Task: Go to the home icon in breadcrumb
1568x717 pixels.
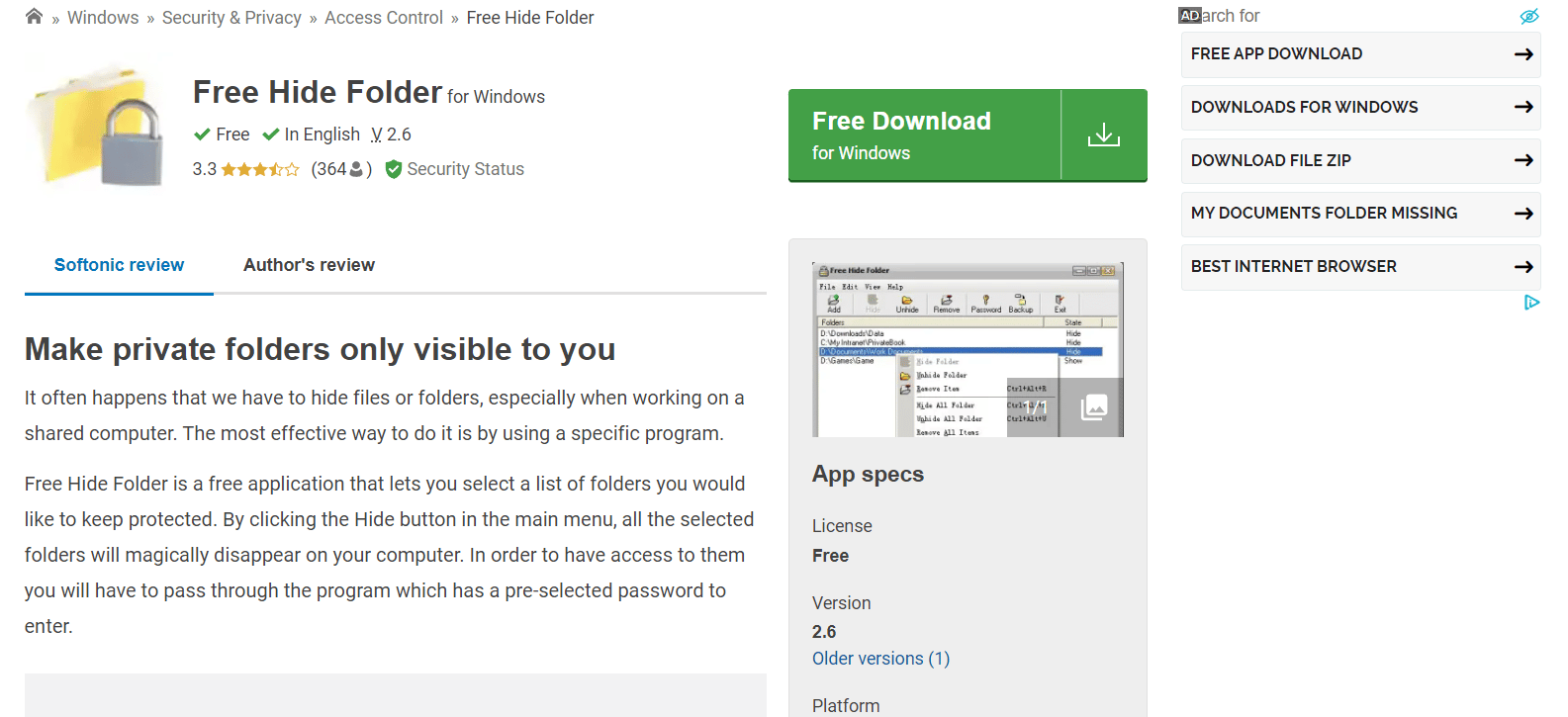Action: point(34,17)
